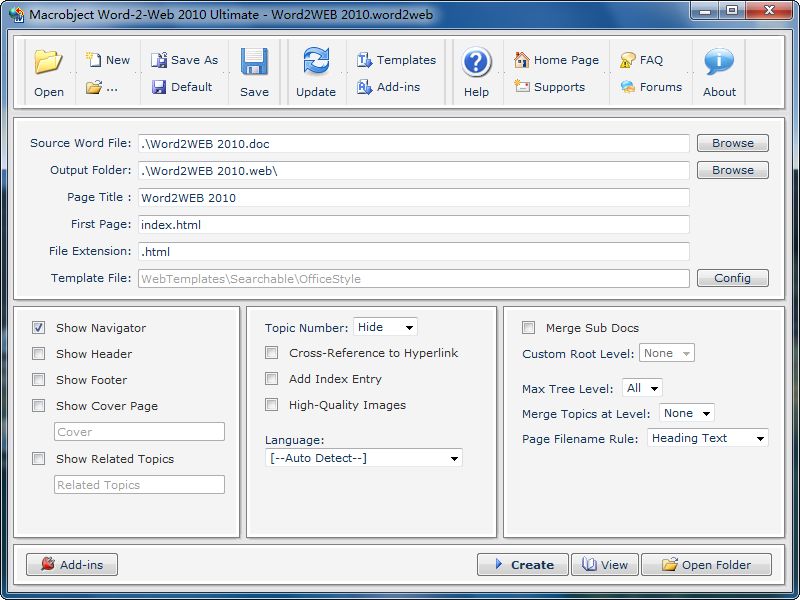
Task: Click the Create button
Action: tap(522, 564)
